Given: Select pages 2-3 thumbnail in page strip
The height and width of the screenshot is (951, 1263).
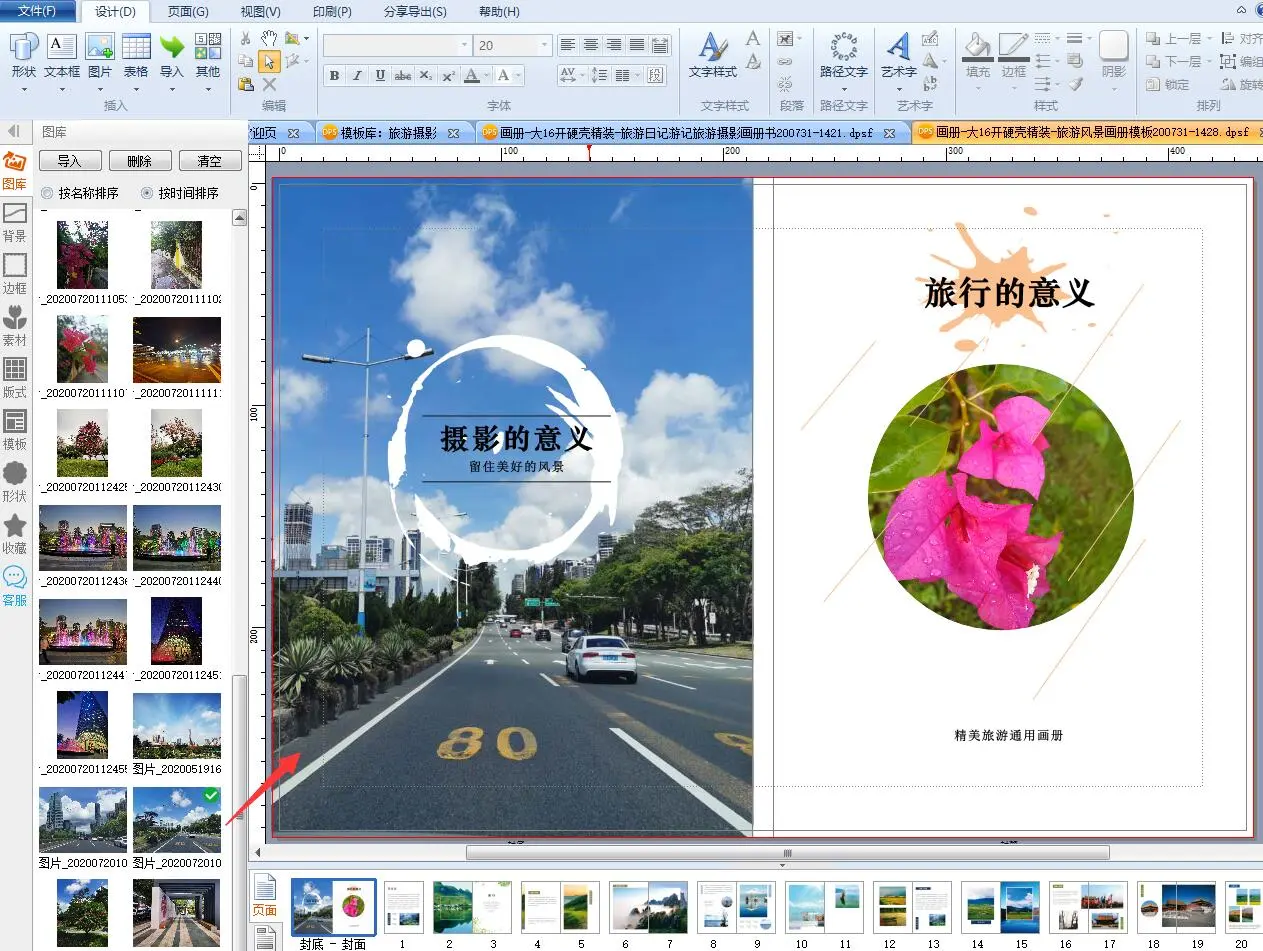Looking at the screenshot, I should coord(472,907).
